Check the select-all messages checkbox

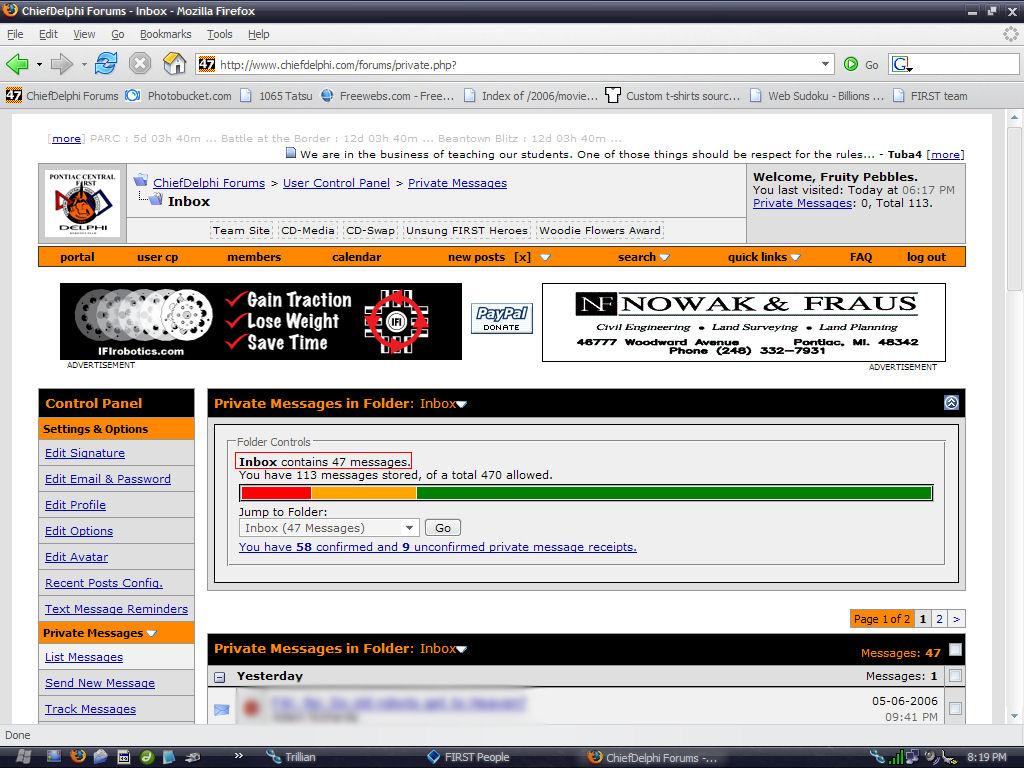955,649
